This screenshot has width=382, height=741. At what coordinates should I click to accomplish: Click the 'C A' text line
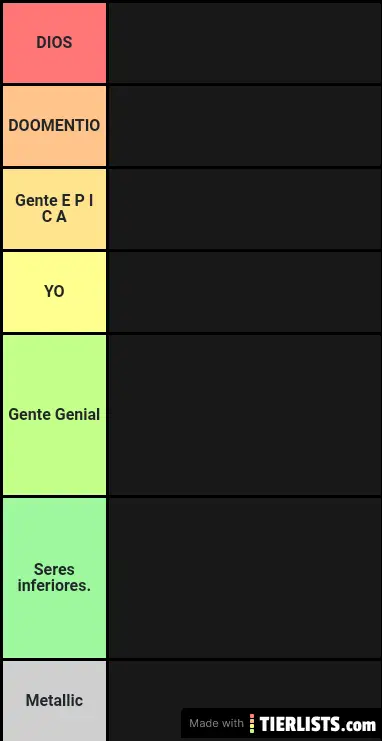pyautogui.click(x=54, y=217)
